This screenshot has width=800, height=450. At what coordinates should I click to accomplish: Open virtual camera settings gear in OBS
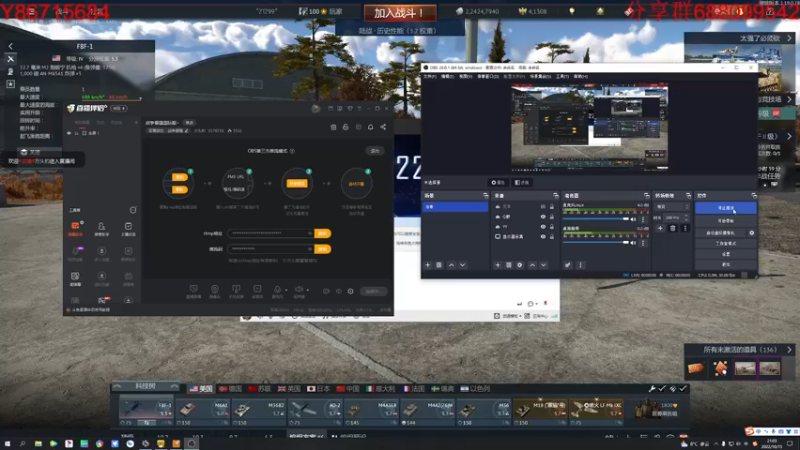click(752, 233)
